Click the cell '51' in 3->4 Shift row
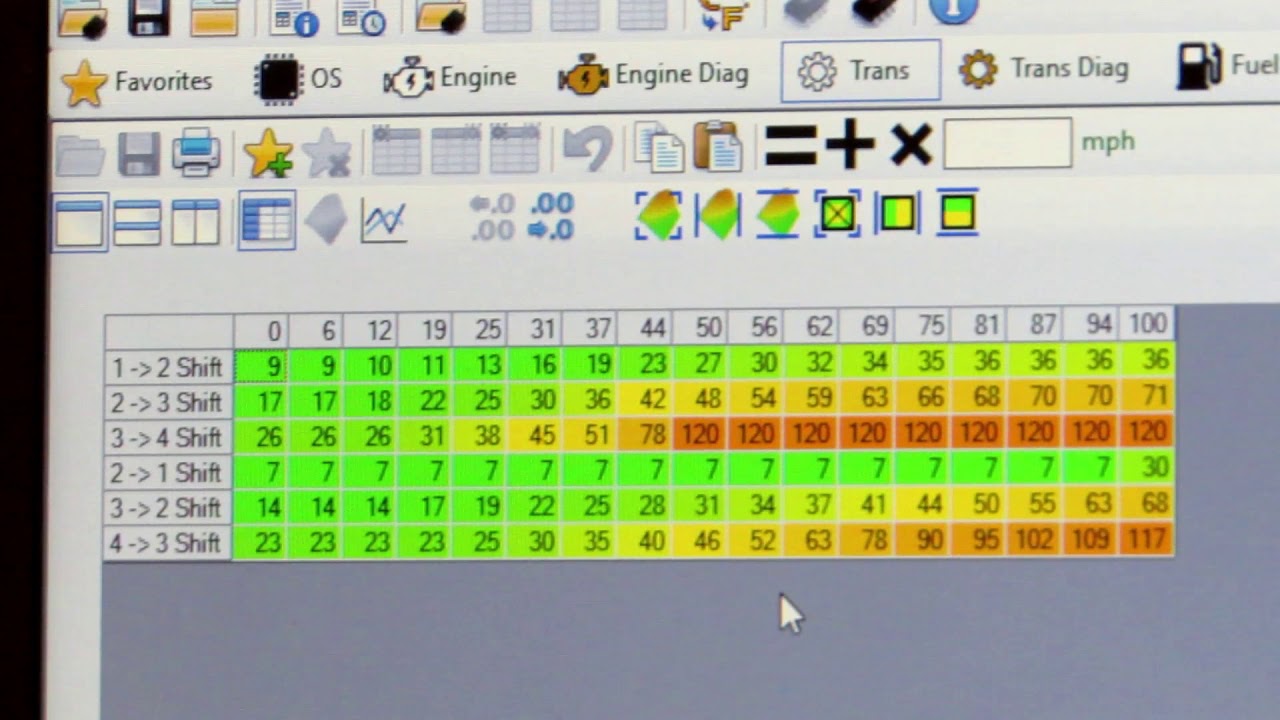 [x=590, y=435]
